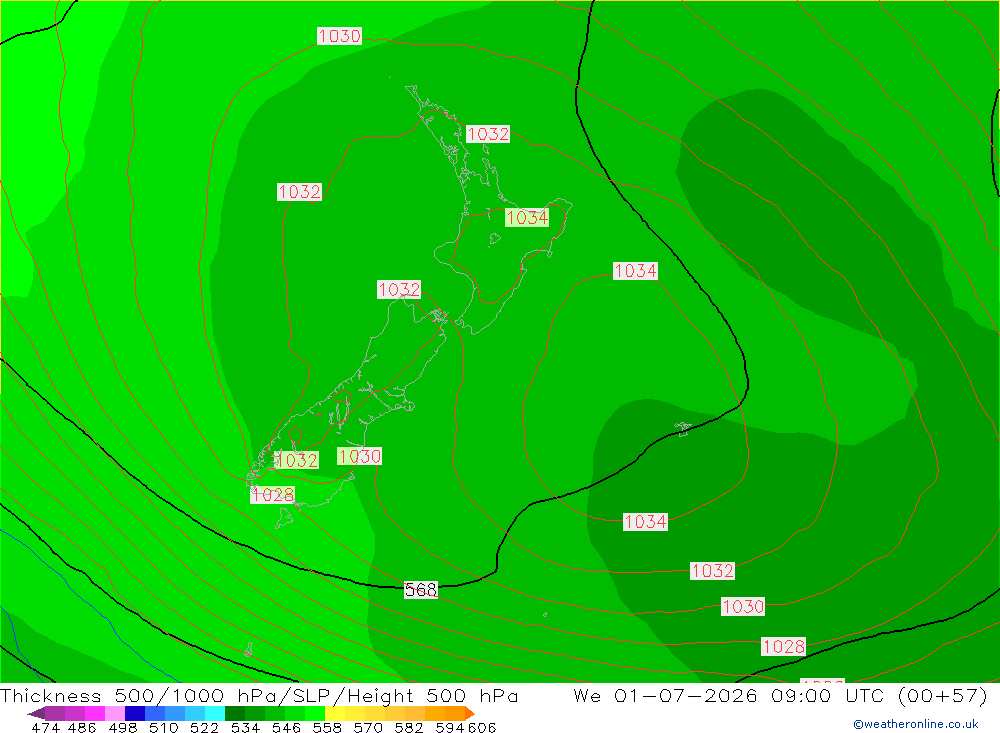Click the bright yellow legend swatch
Viewport: 1000px width, 733px height.
point(335,713)
